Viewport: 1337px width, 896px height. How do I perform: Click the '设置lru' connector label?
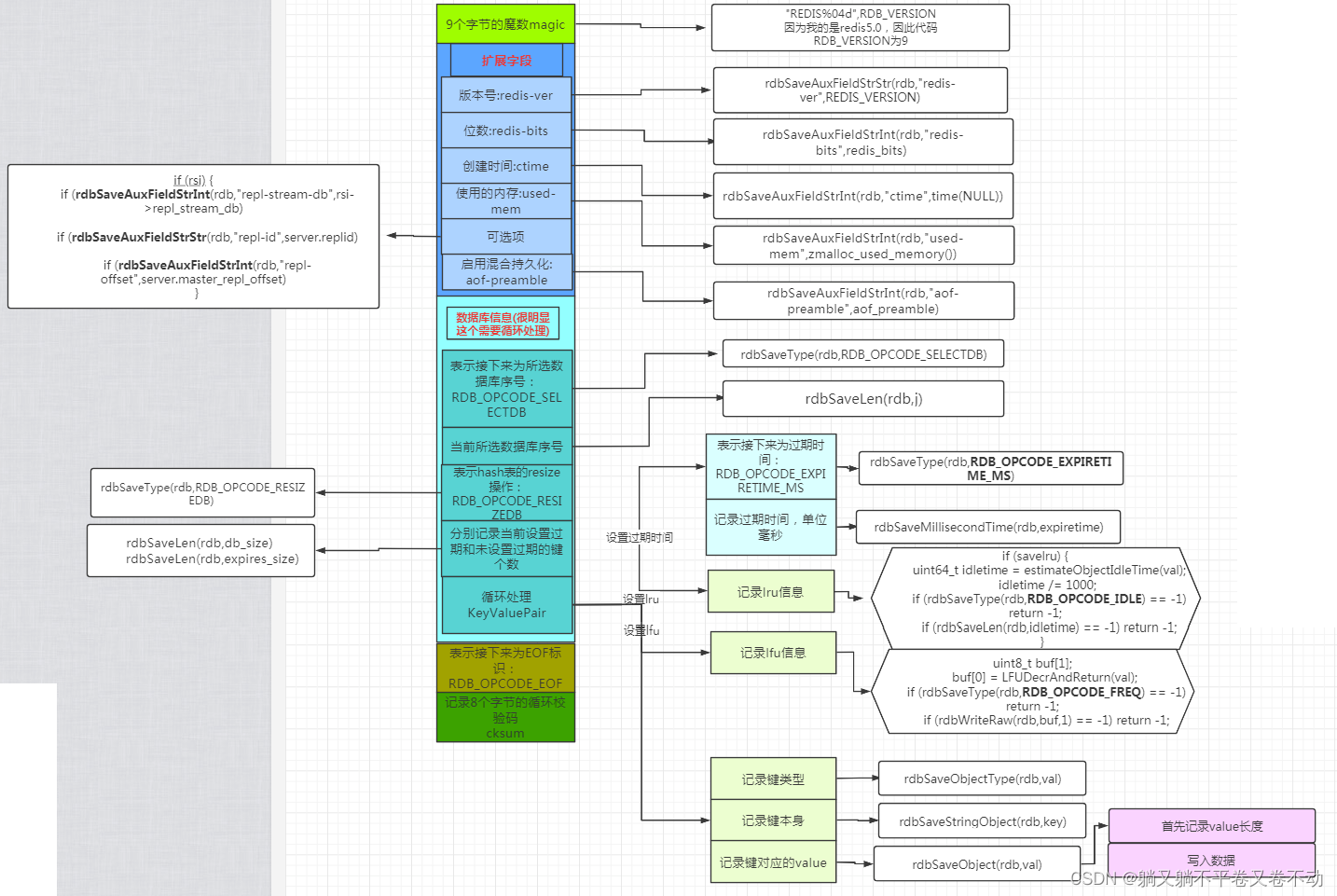click(641, 599)
